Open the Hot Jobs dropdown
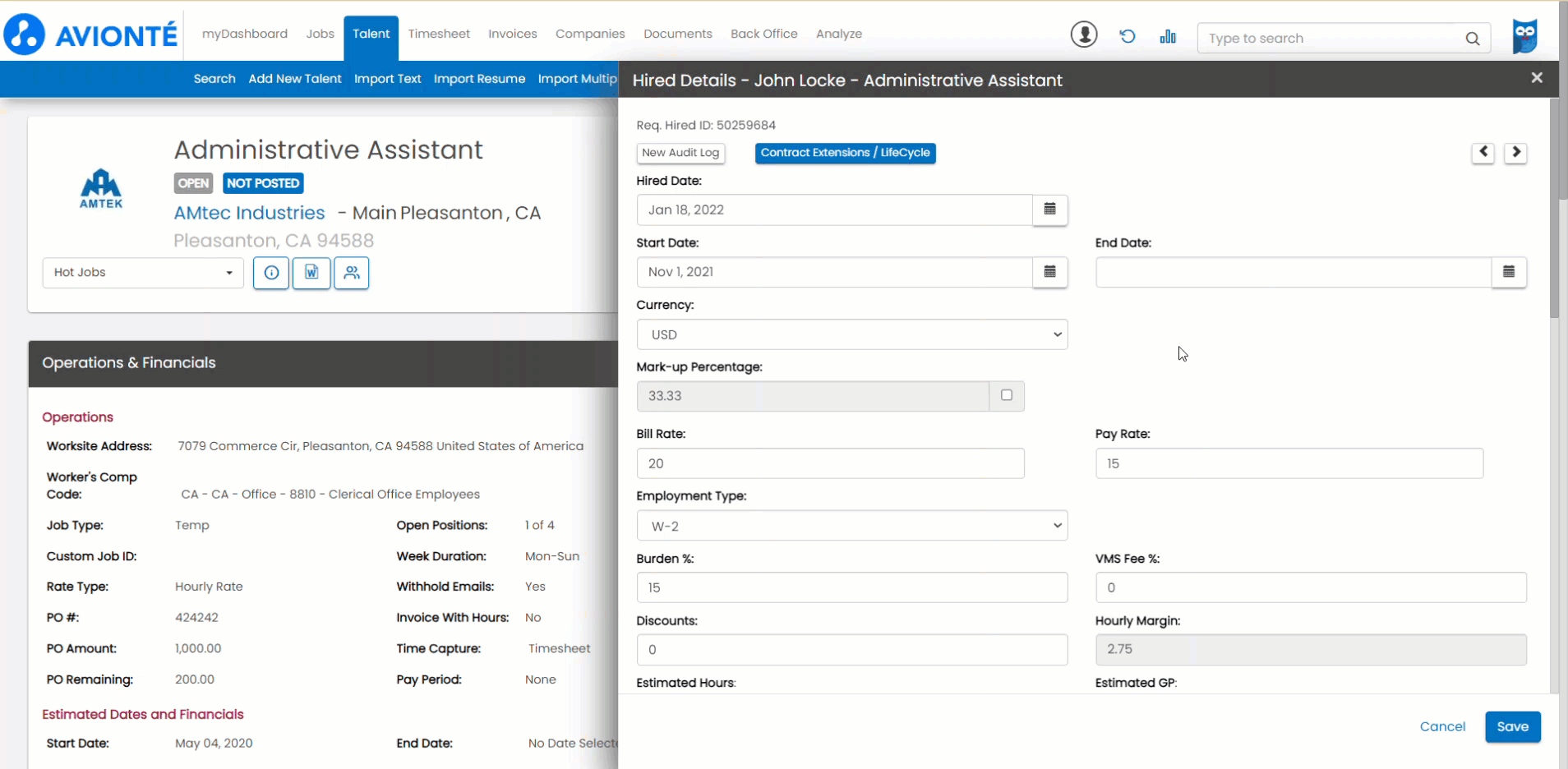Image resolution: width=1568 pixels, height=769 pixels. pos(143,273)
